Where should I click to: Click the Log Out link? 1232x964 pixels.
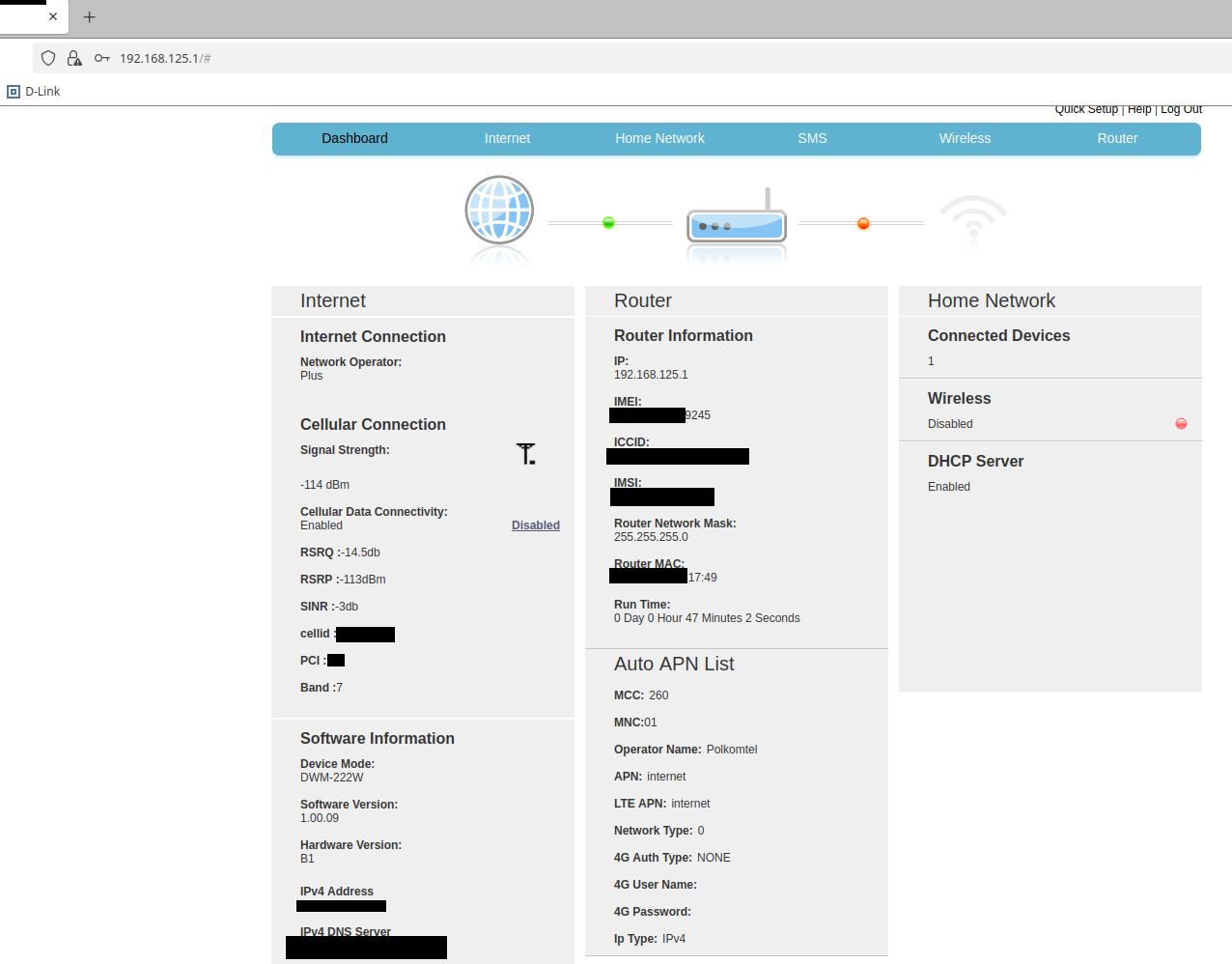pos(1181,109)
